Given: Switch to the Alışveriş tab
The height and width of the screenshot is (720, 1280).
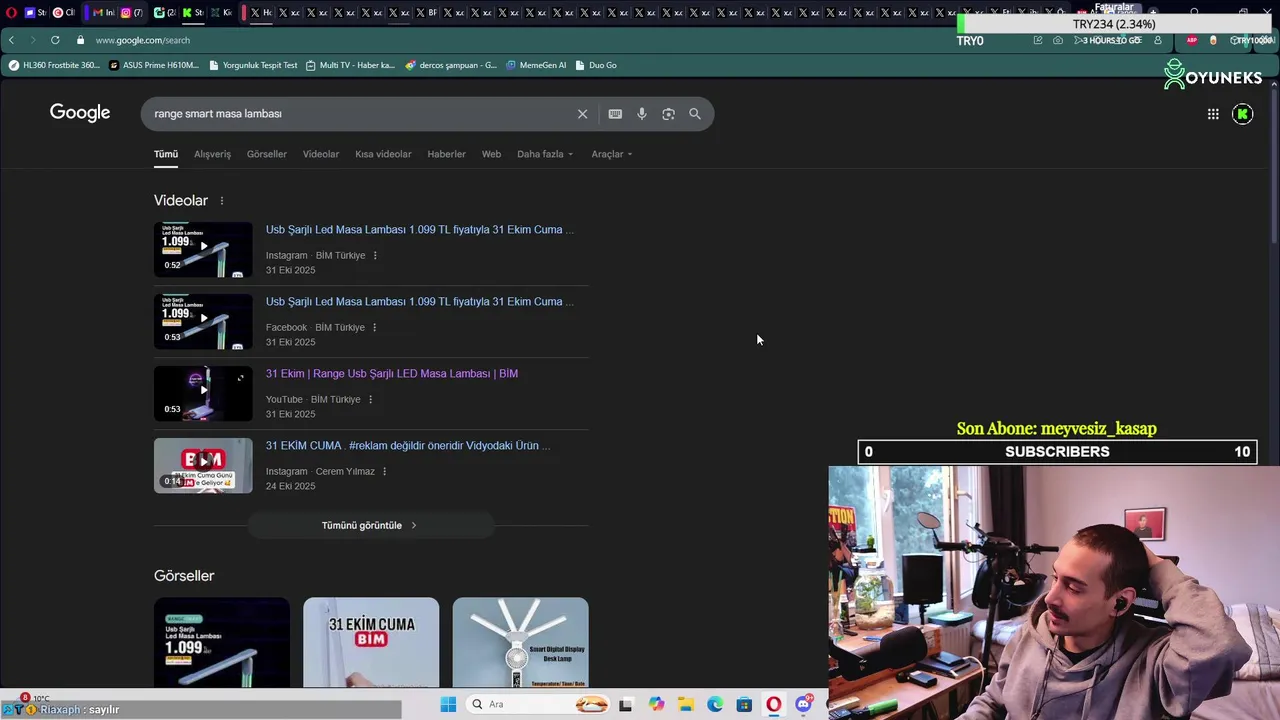Looking at the screenshot, I should click(212, 154).
